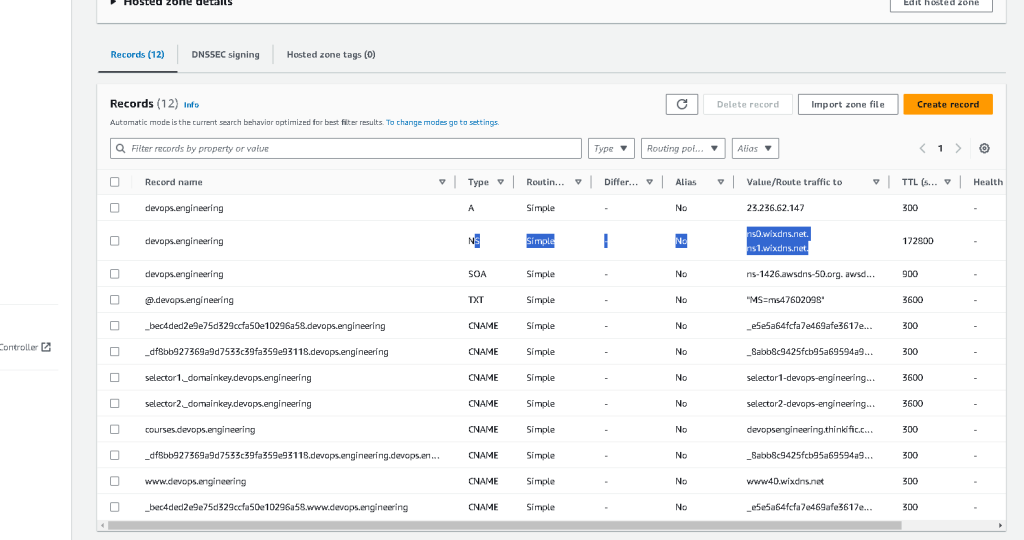The width and height of the screenshot is (1024, 540).
Task: Click the "MS=ms47602098" TXT value
Action: point(785,300)
